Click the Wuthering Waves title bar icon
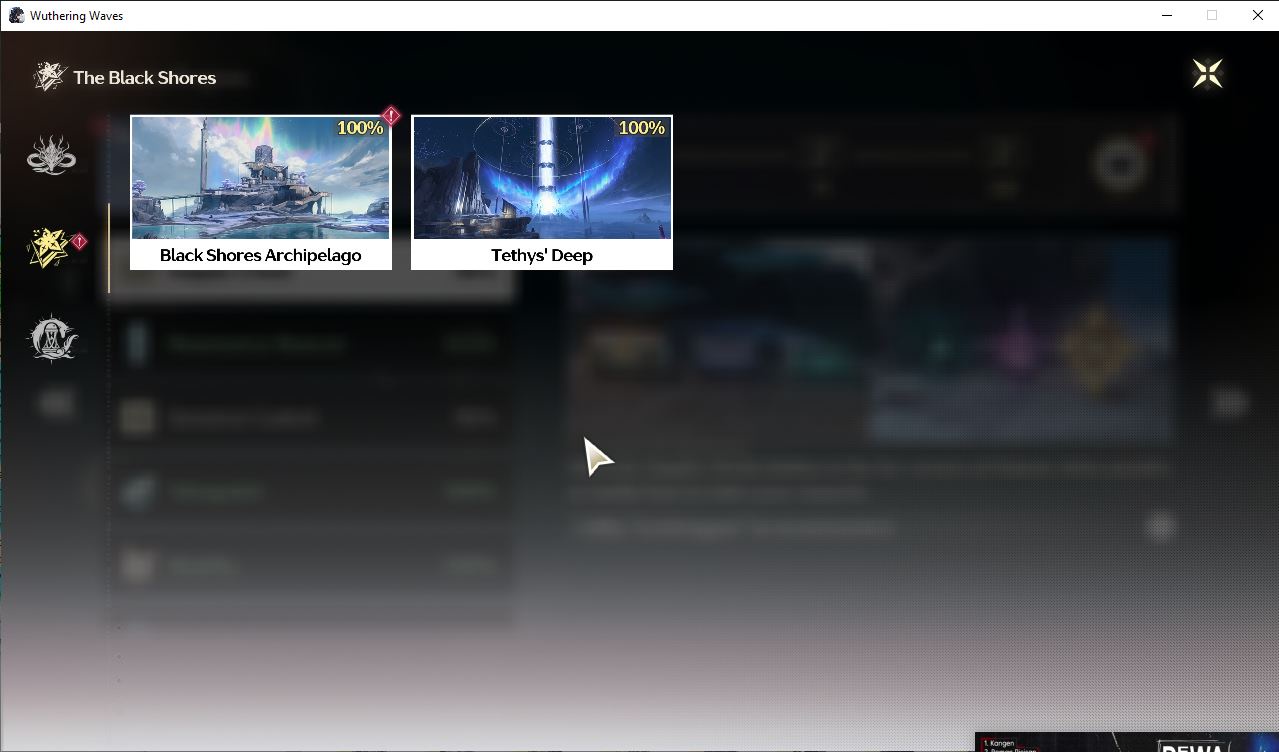This screenshot has width=1279, height=752. [16, 15]
